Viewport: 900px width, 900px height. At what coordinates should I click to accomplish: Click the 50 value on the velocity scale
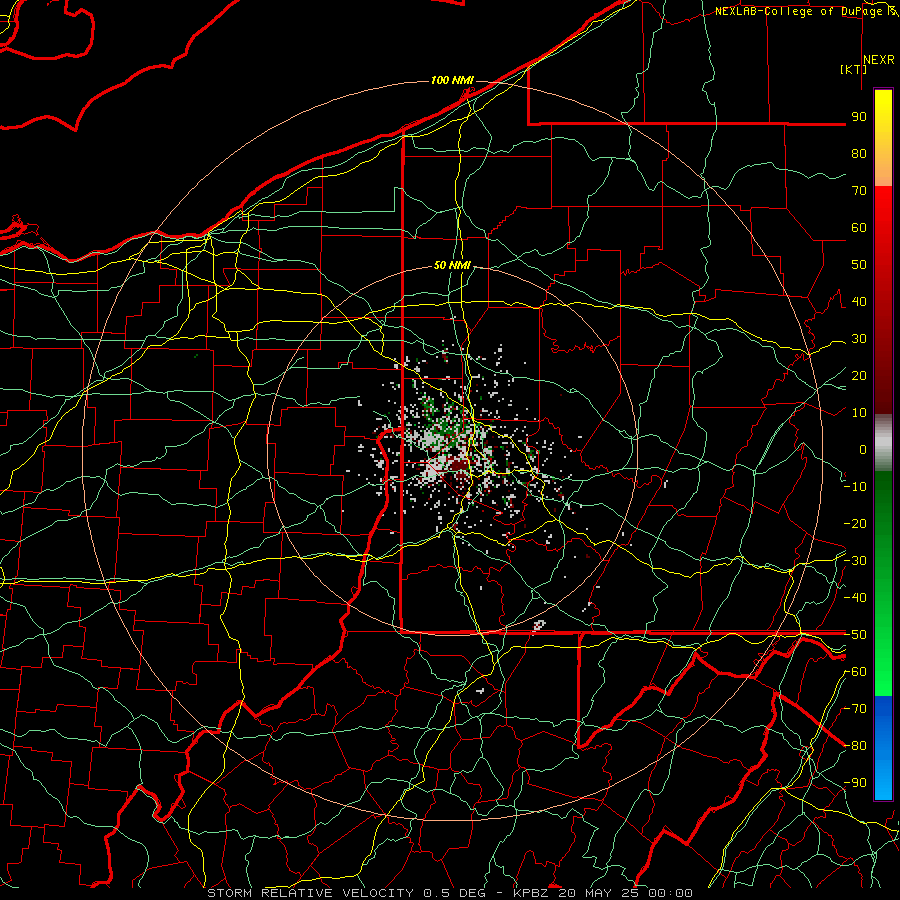[x=859, y=265]
